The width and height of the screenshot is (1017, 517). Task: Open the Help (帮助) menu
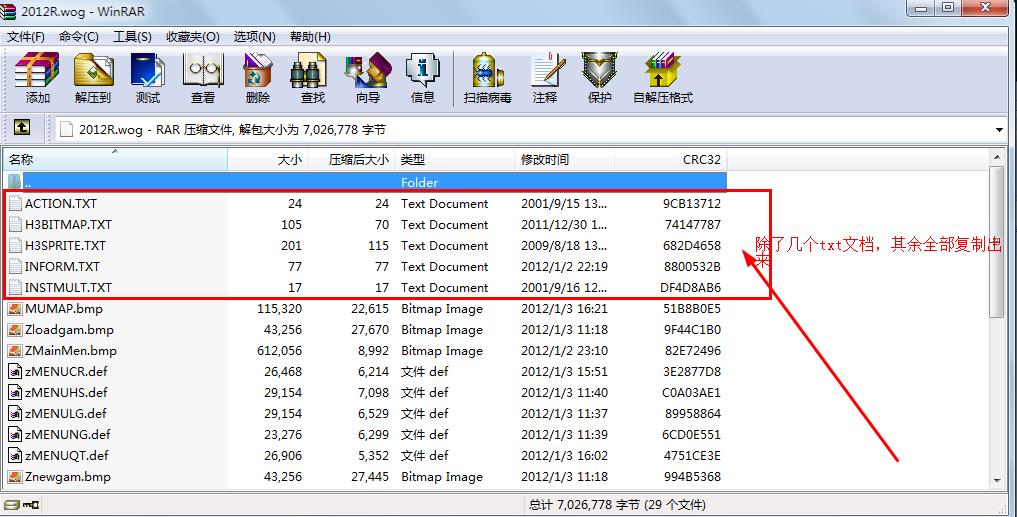pyautogui.click(x=310, y=37)
